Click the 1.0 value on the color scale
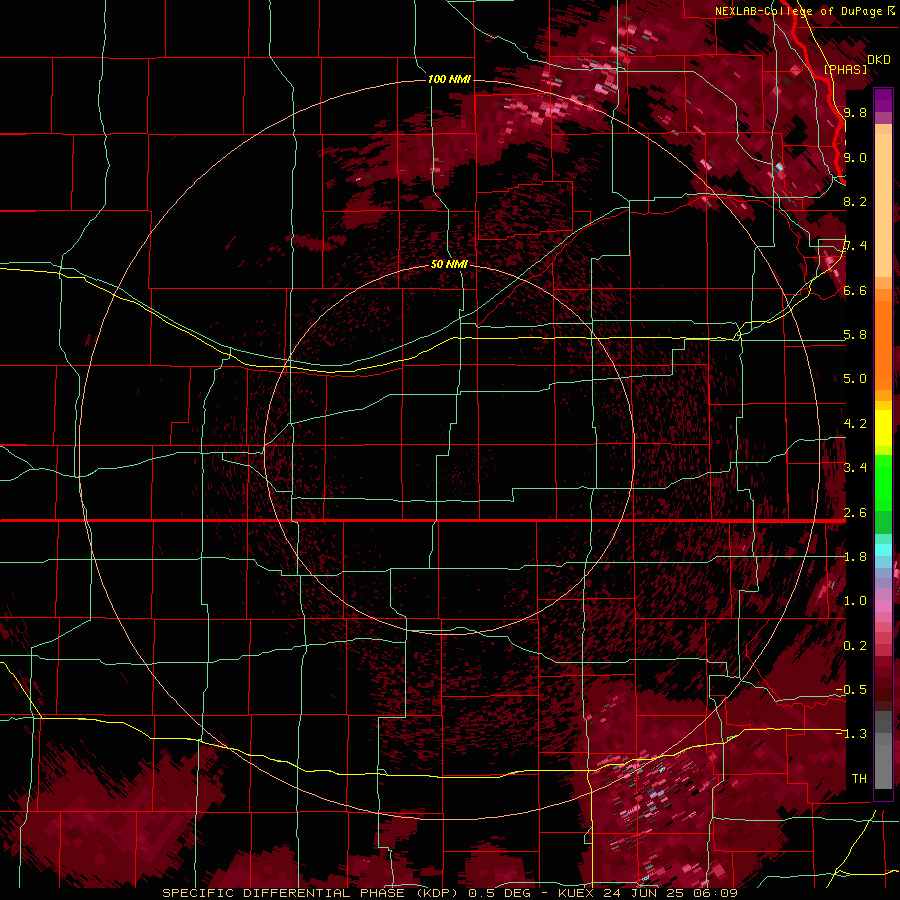The width and height of the screenshot is (900, 900). pos(855,601)
